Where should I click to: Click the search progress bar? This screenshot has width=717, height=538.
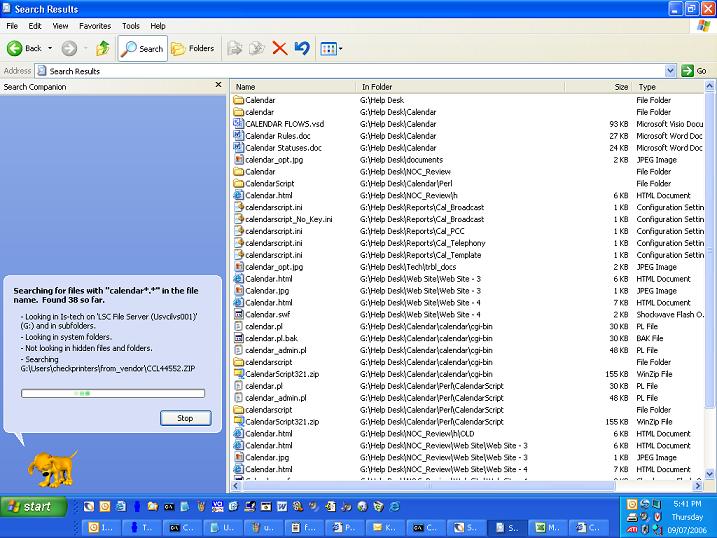pyautogui.click(x=113, y=393)
